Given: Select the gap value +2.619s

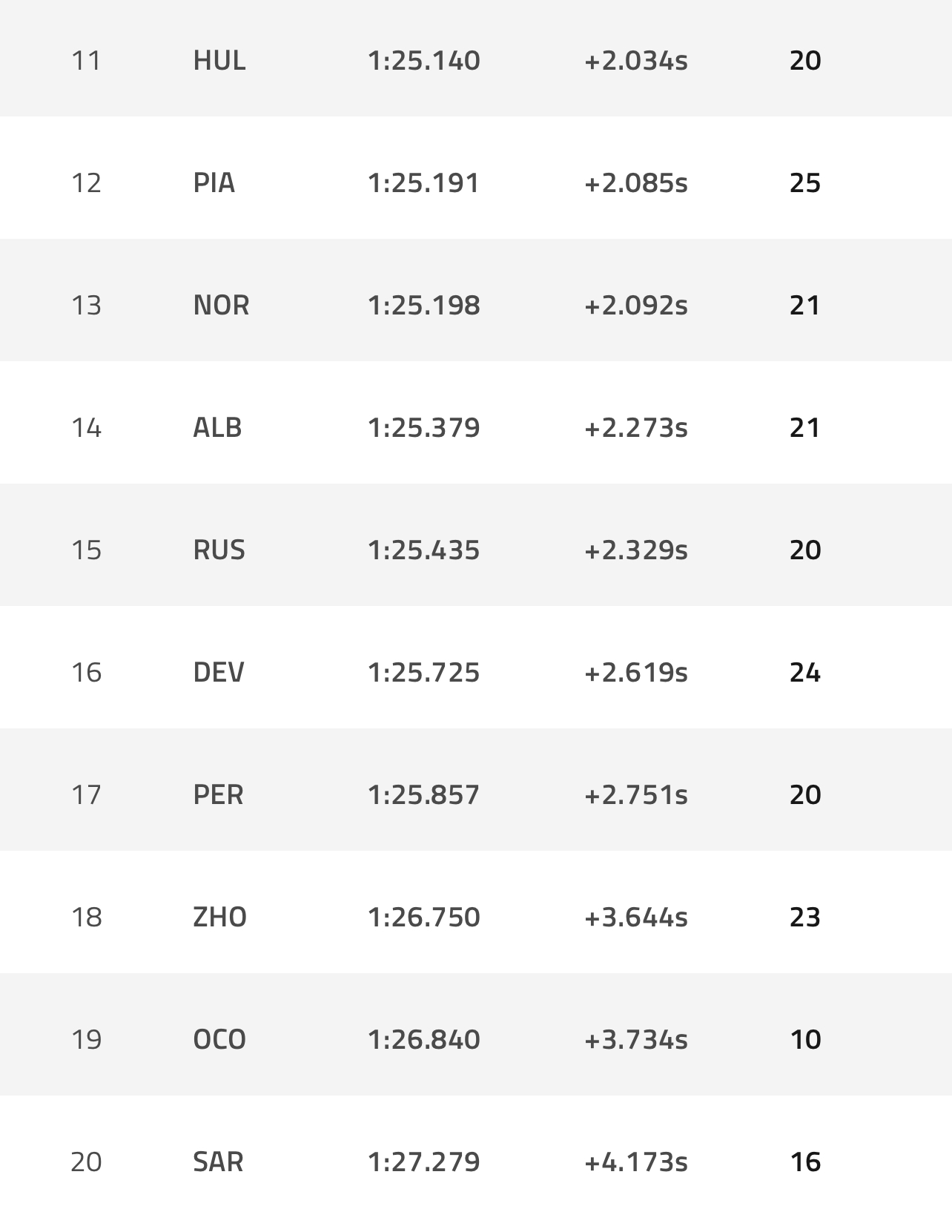Looking at the screenshot, I should [x=636, y=672].
